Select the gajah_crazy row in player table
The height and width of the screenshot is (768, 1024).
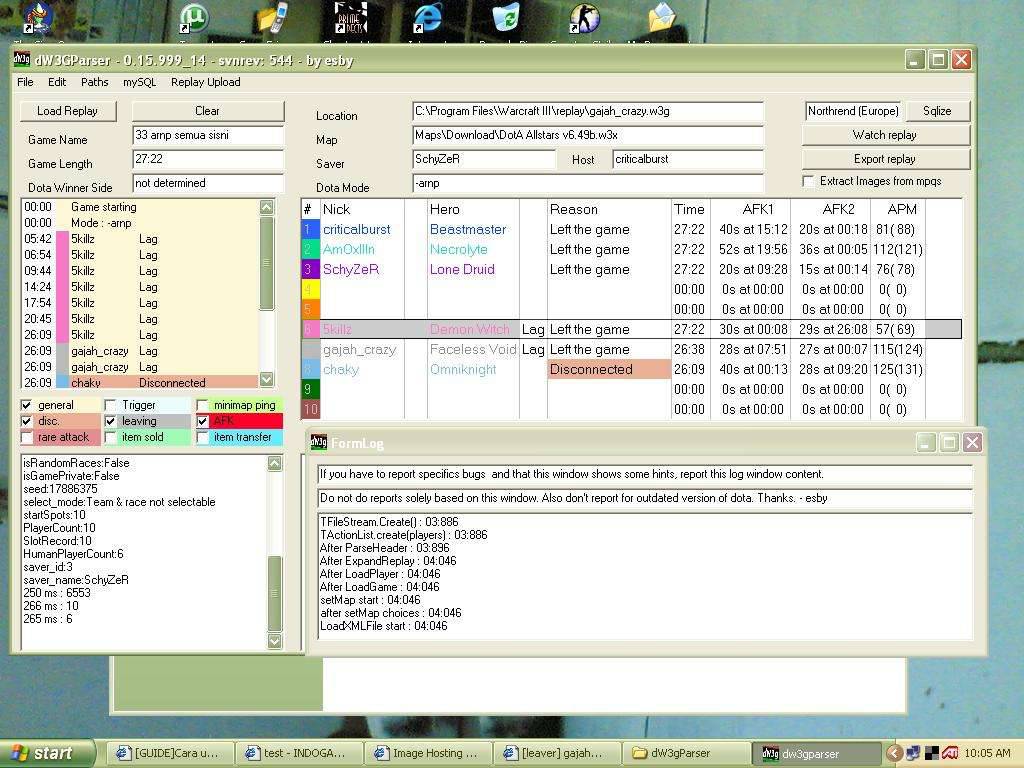tap(632, 349)
